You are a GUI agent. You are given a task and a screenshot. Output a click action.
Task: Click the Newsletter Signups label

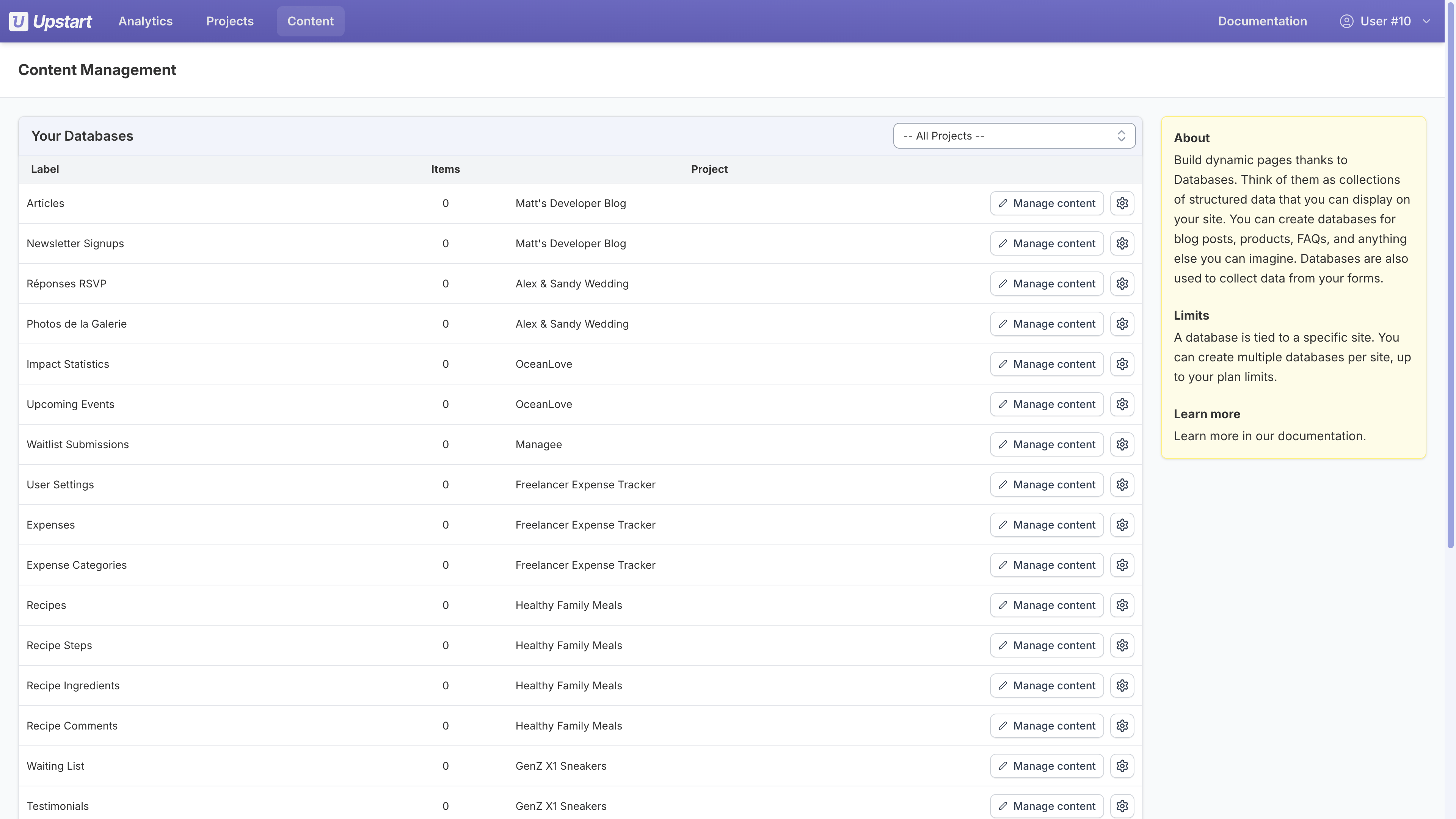[x=75, y=243]
